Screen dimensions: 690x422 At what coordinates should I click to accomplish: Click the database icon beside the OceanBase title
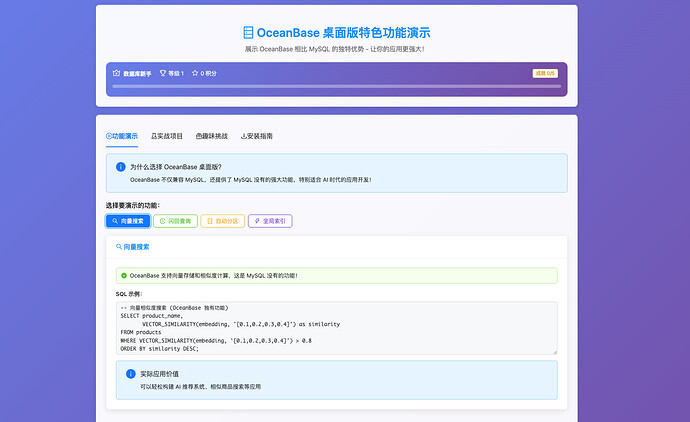(248, 33)
